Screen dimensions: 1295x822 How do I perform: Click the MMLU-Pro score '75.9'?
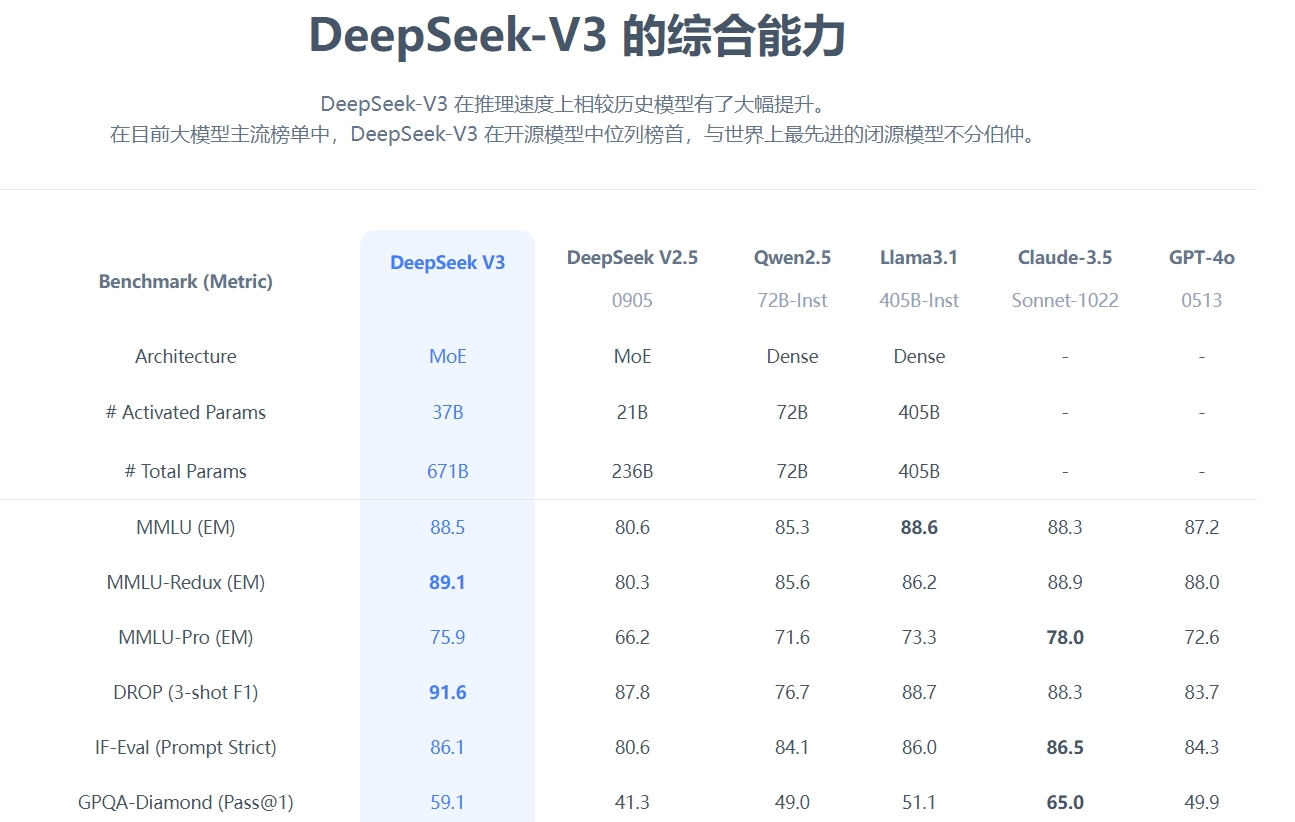pyautogui.click(x=448, y=637)
